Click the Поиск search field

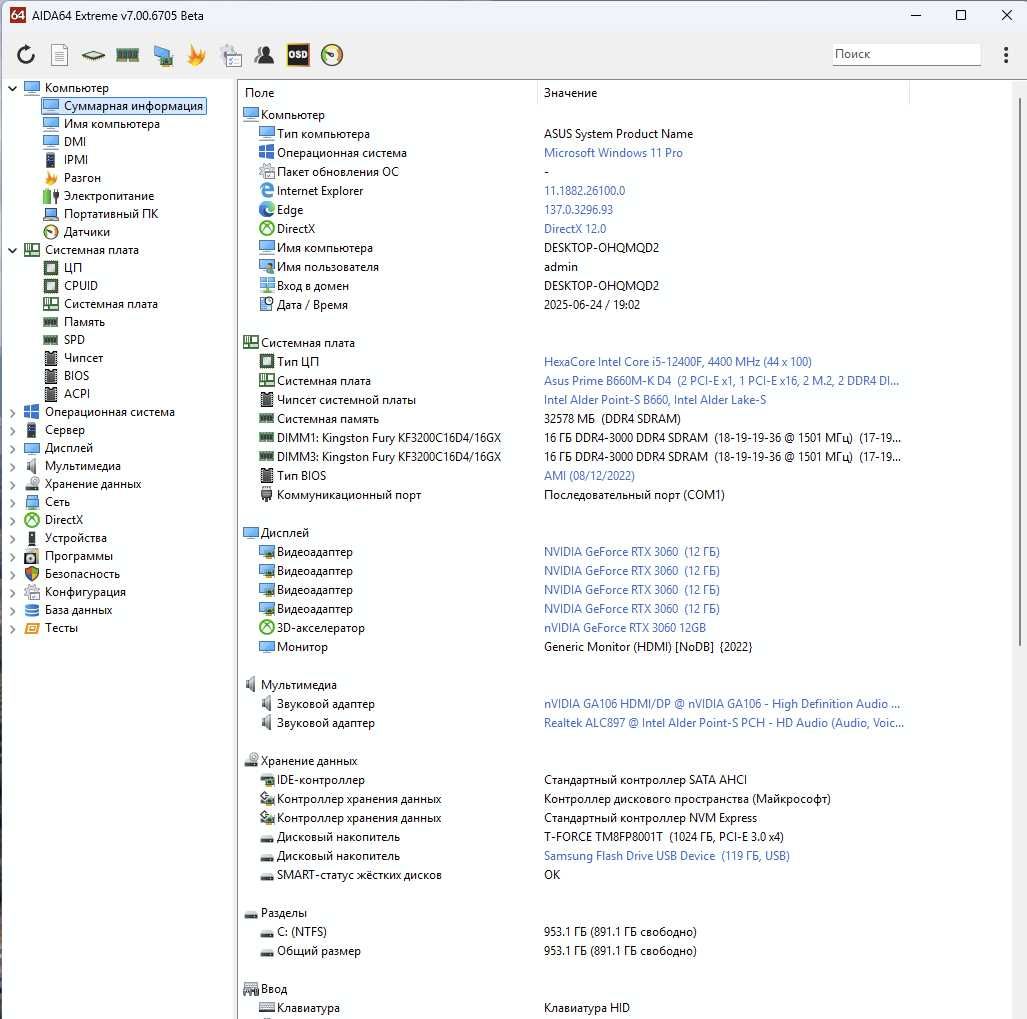pos(906,54)
